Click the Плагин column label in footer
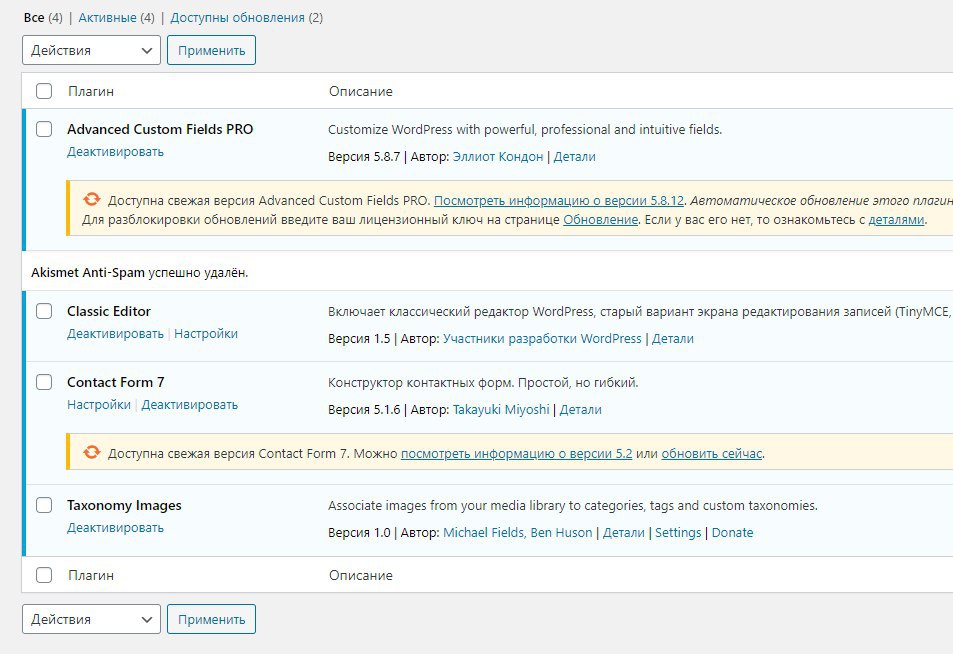Image resolution: width=953 pixels, height=654 pixels. [x=91, y=575]
